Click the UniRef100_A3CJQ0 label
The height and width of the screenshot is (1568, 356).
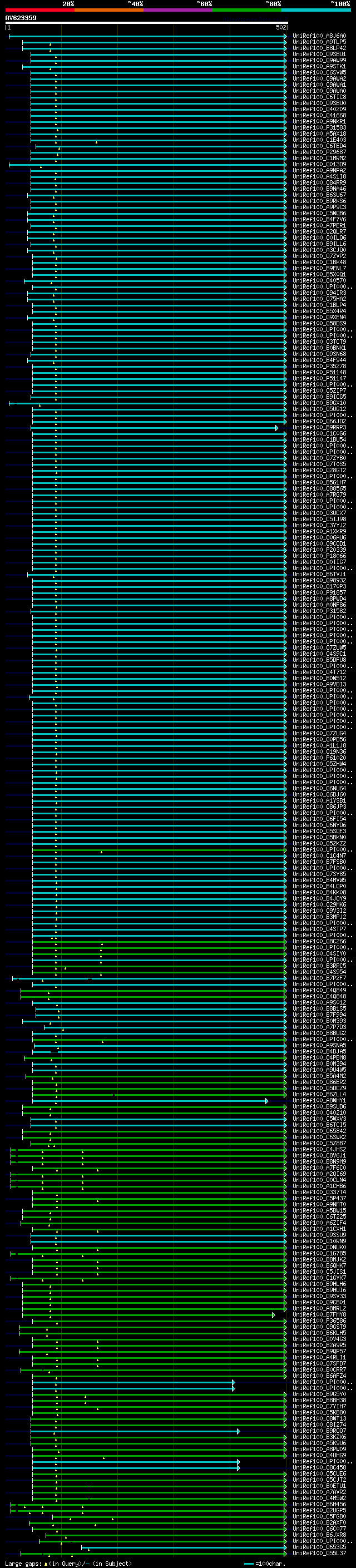click(x=319, y=250)
